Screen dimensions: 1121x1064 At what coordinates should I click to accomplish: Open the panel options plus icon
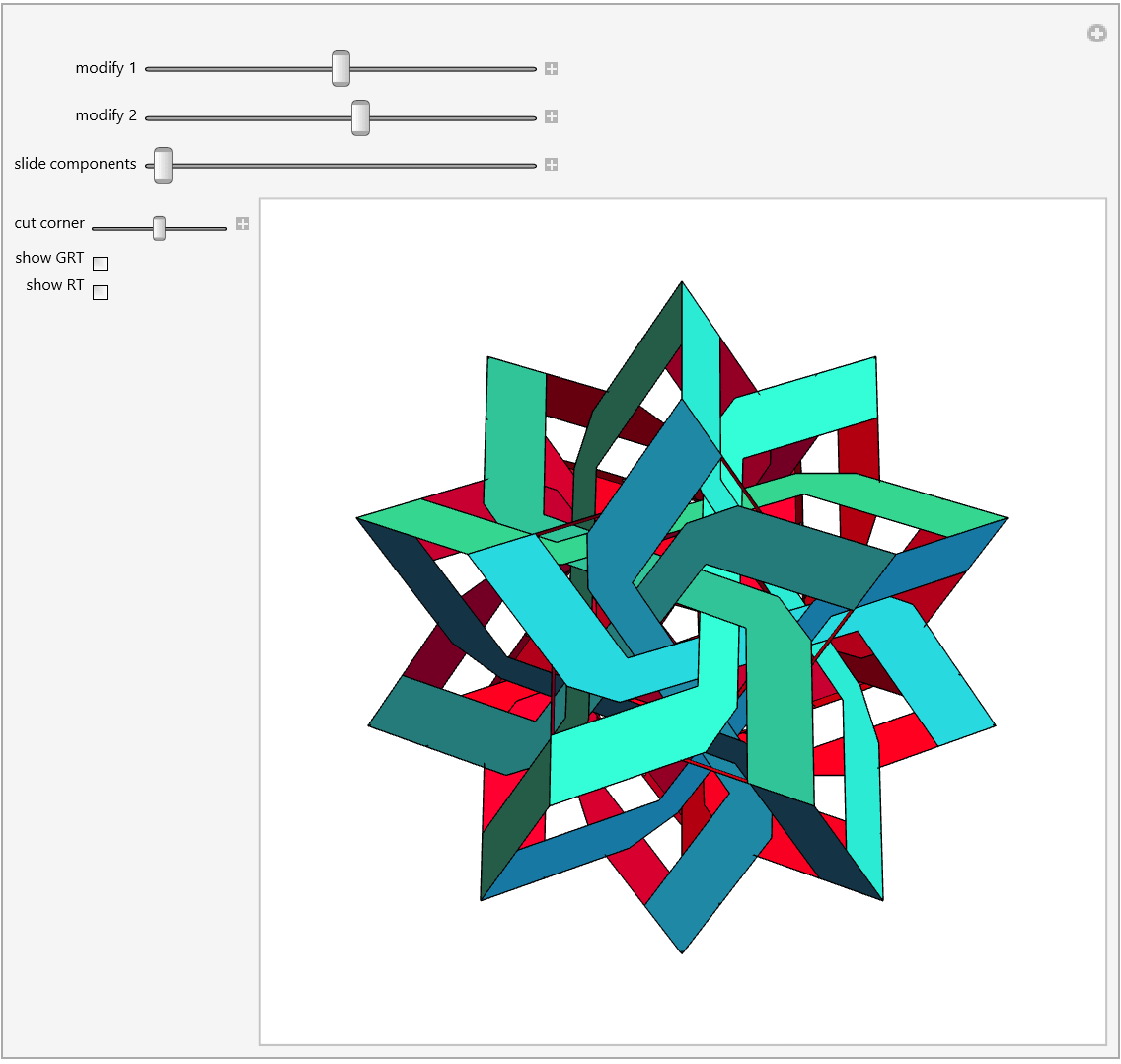pos(1096,33)
